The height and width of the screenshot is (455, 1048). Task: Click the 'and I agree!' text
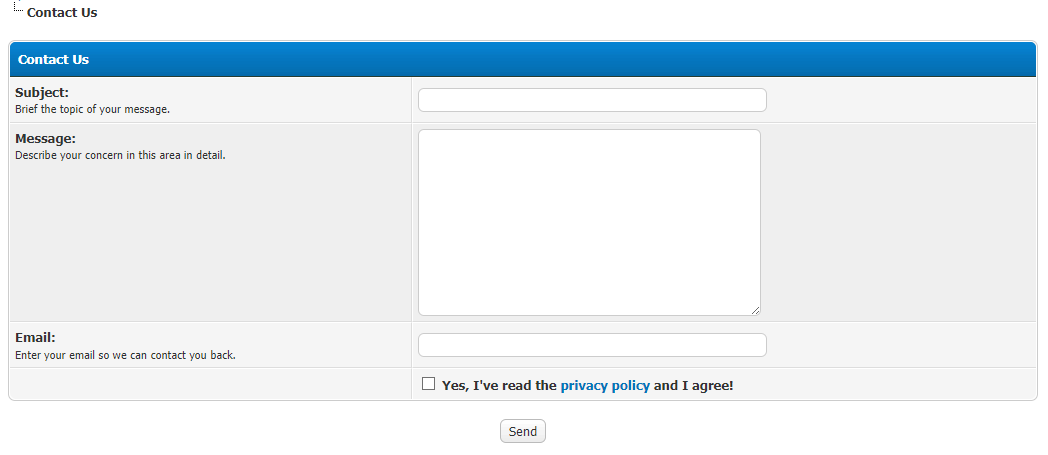tap(693, 385)
